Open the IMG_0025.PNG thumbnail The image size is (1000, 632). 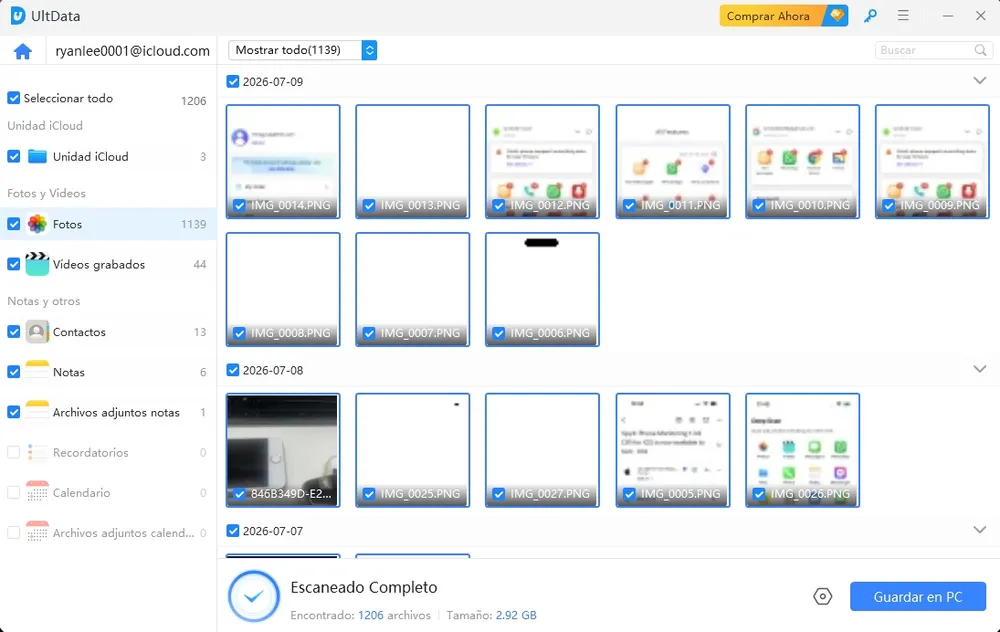click(412, 450)
